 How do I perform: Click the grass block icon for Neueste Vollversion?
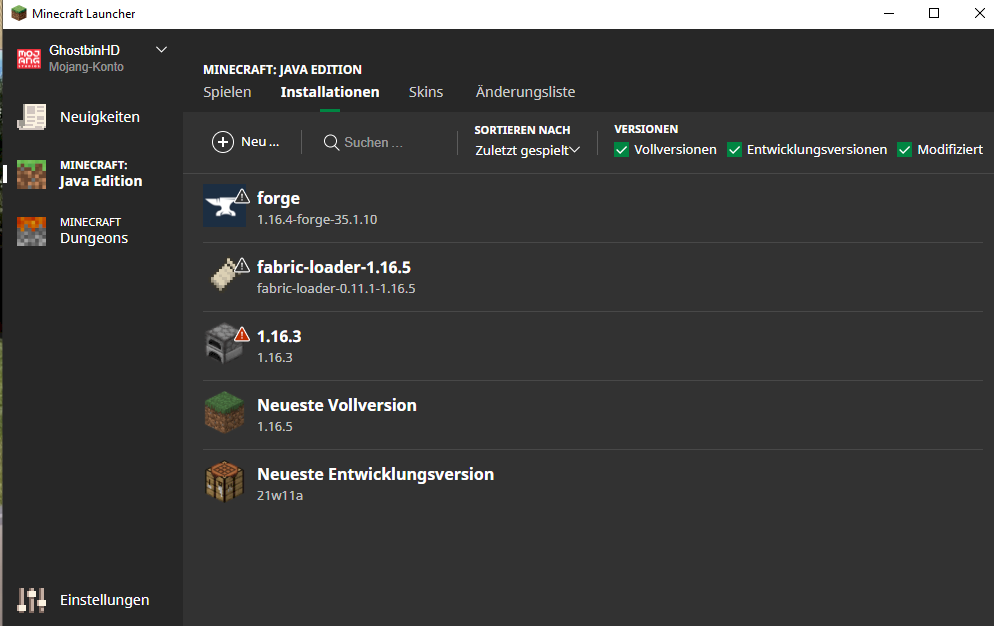tap(224, 413)
